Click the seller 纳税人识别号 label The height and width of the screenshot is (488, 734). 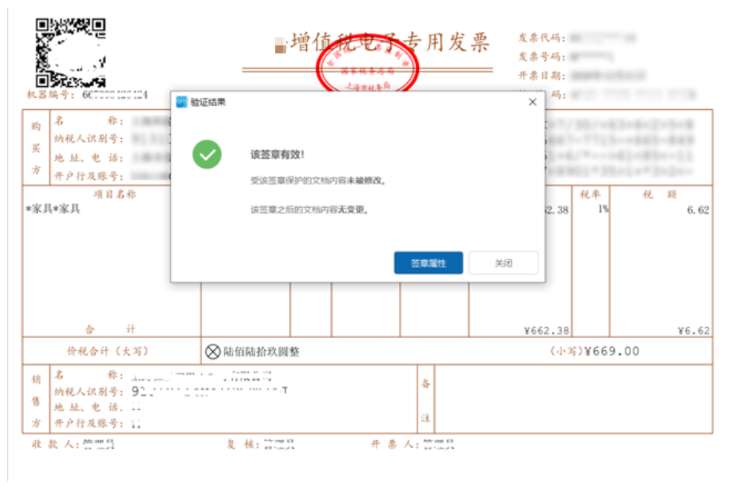pyautogui.click(x=89, y=392)
